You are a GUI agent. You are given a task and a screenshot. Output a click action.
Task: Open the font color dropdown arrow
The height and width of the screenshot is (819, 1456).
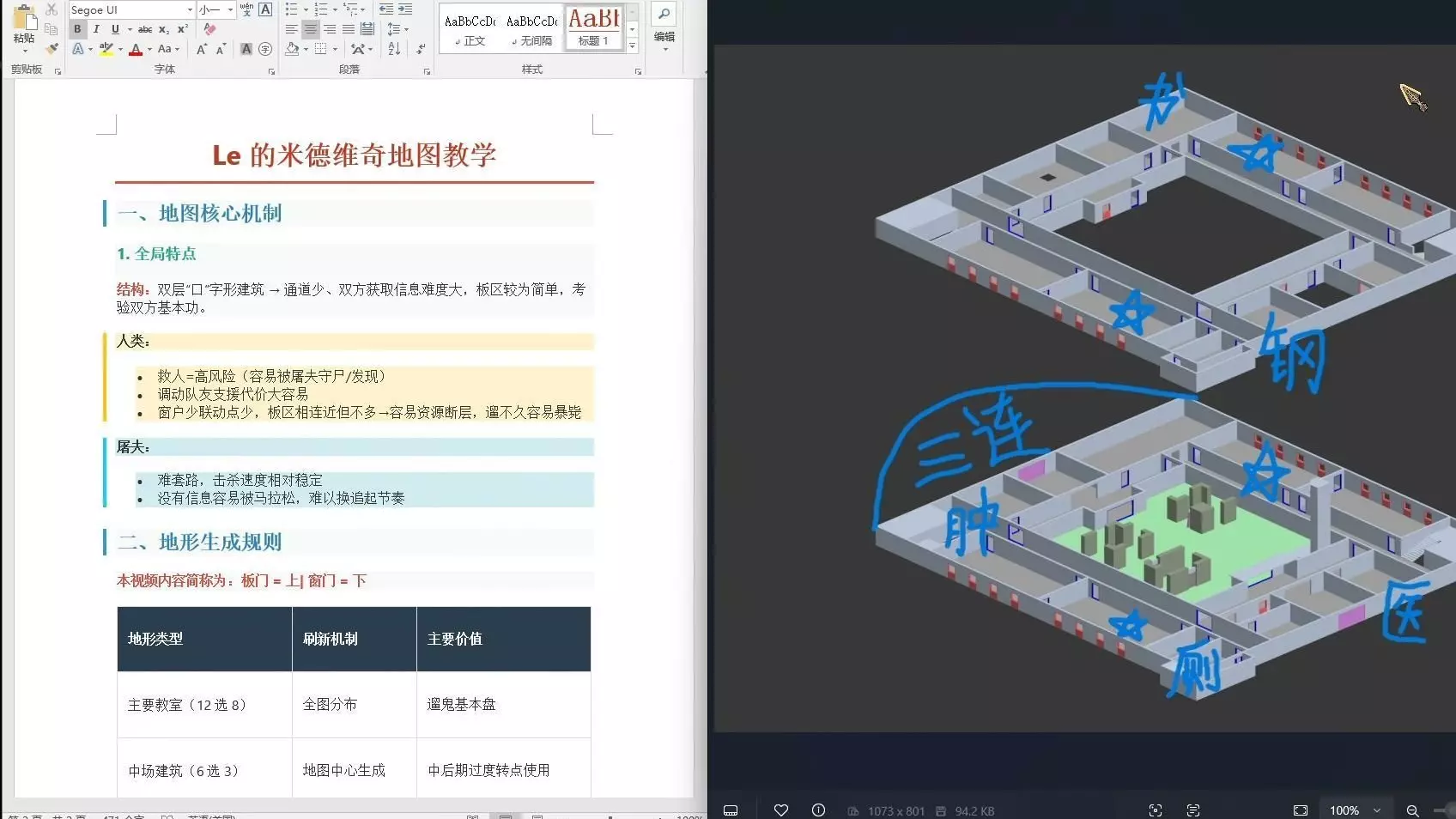pyautogui.click(x=149, y=50)
